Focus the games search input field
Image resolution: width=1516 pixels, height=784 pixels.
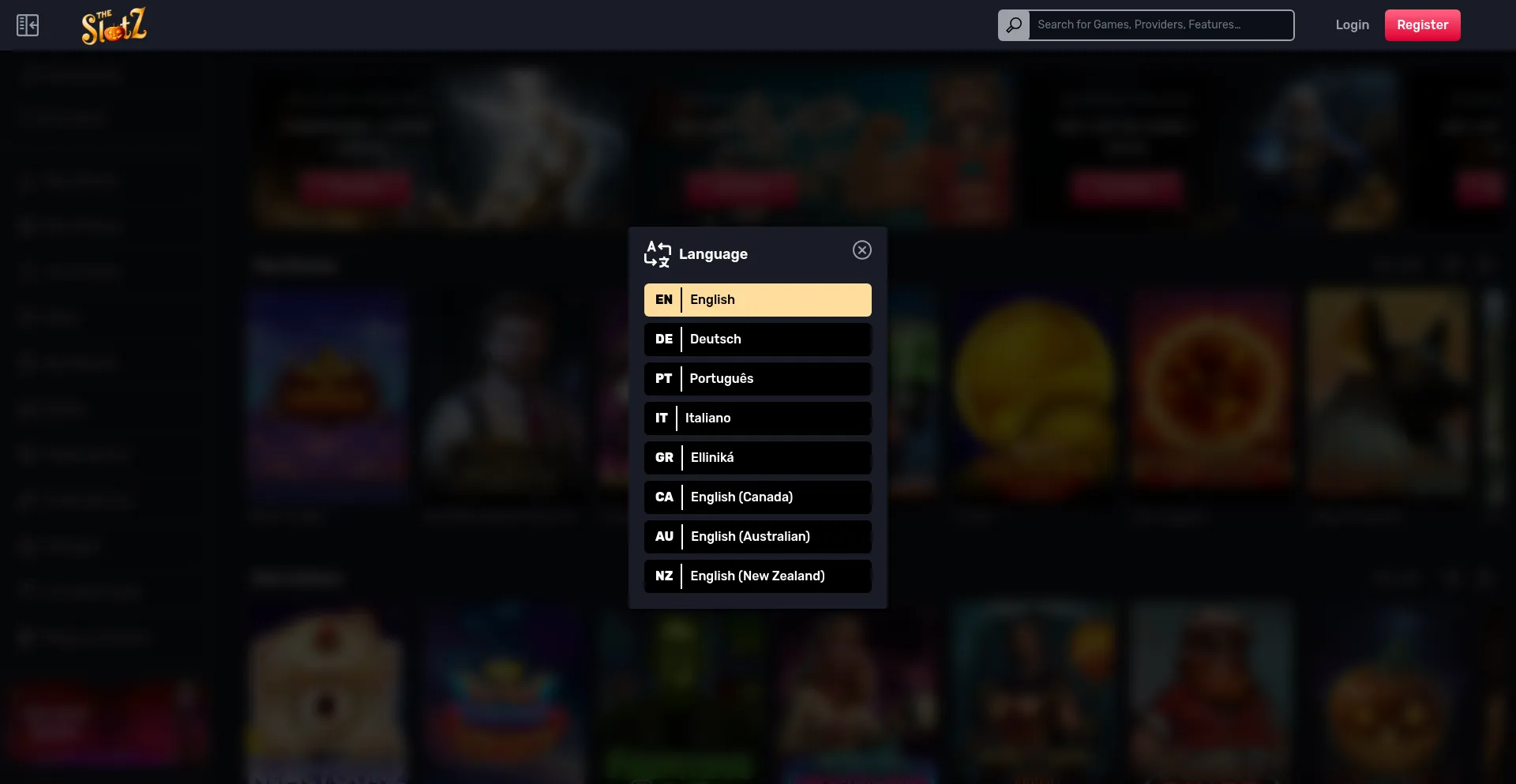pyautogui.click(x=1161, y=25)
